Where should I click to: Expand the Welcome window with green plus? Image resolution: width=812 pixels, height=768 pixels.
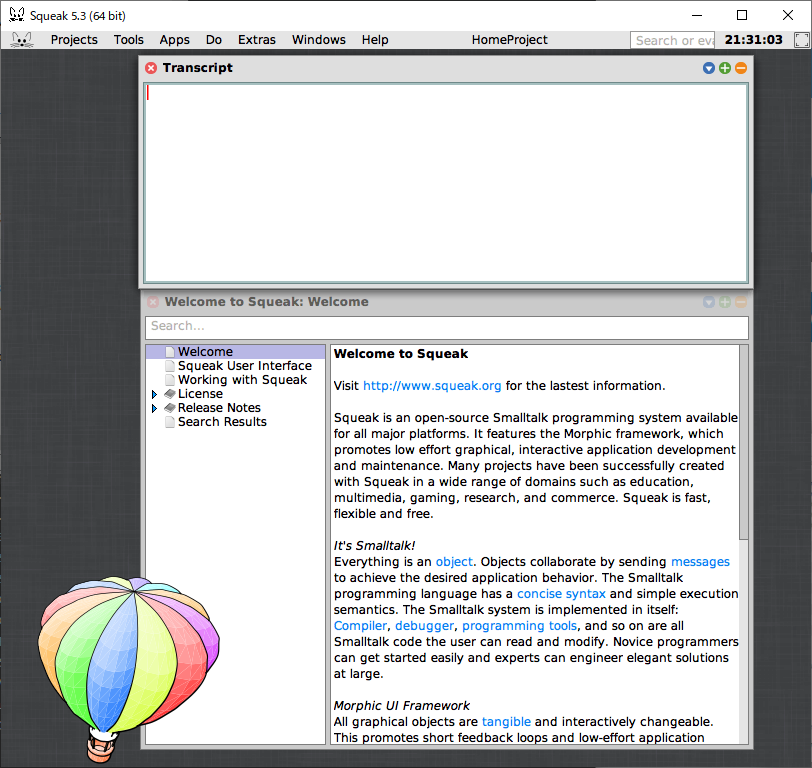(725, 302)
